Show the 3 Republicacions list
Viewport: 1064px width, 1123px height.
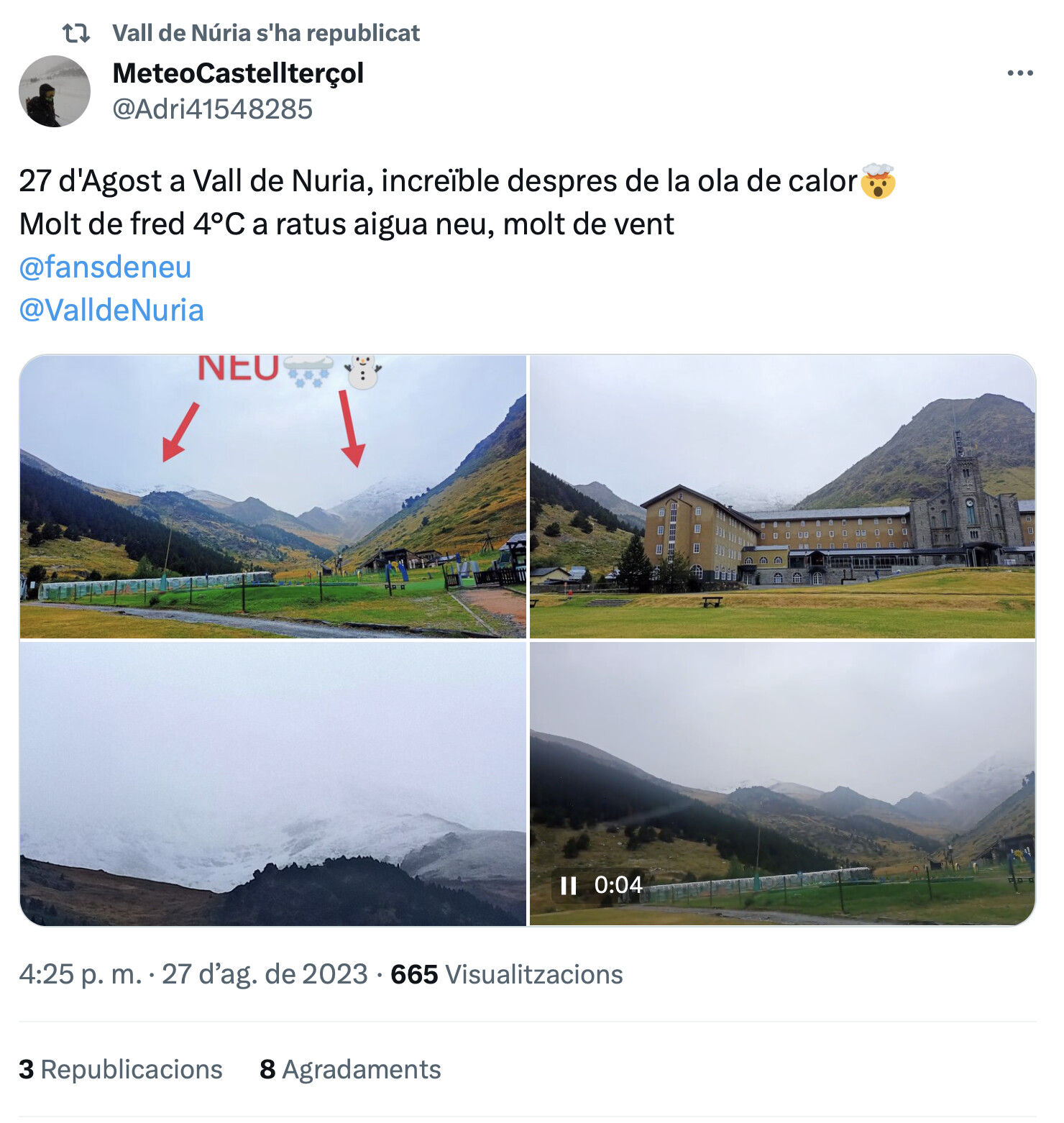(121, 1070)
